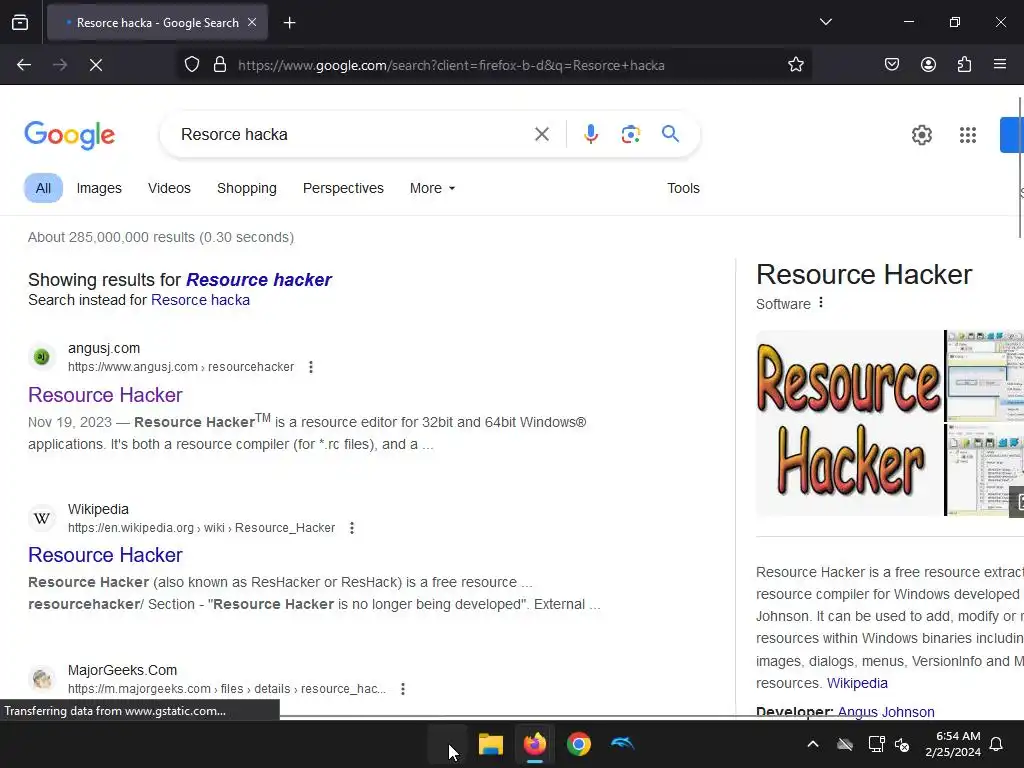This screenshot has height=768, width=1024.
Task: Open Firefox recent browsing (Firefox View) icon
Action: [x=20, y=22]
